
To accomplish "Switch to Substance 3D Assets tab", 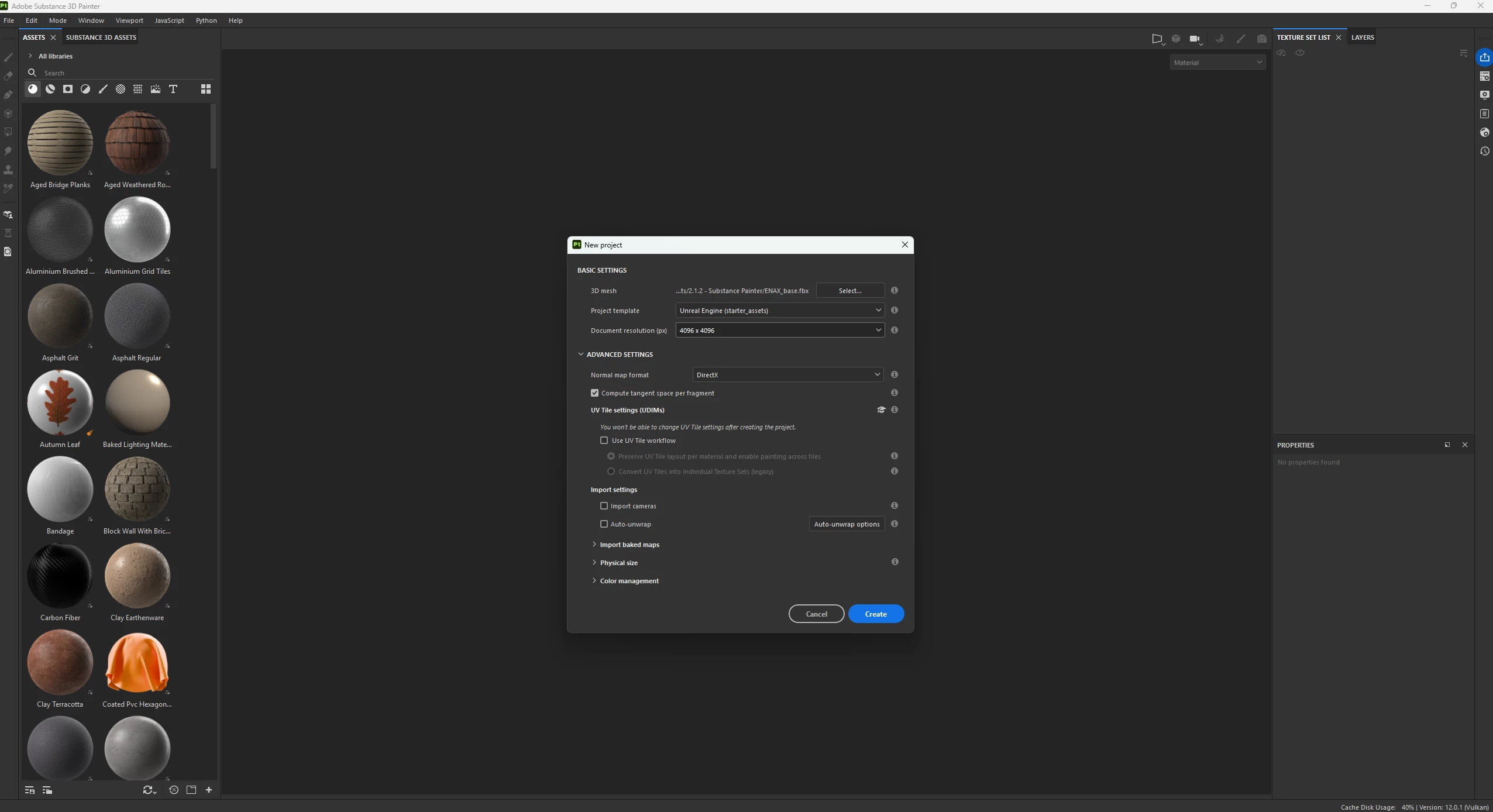I will [x=101, y=37].
